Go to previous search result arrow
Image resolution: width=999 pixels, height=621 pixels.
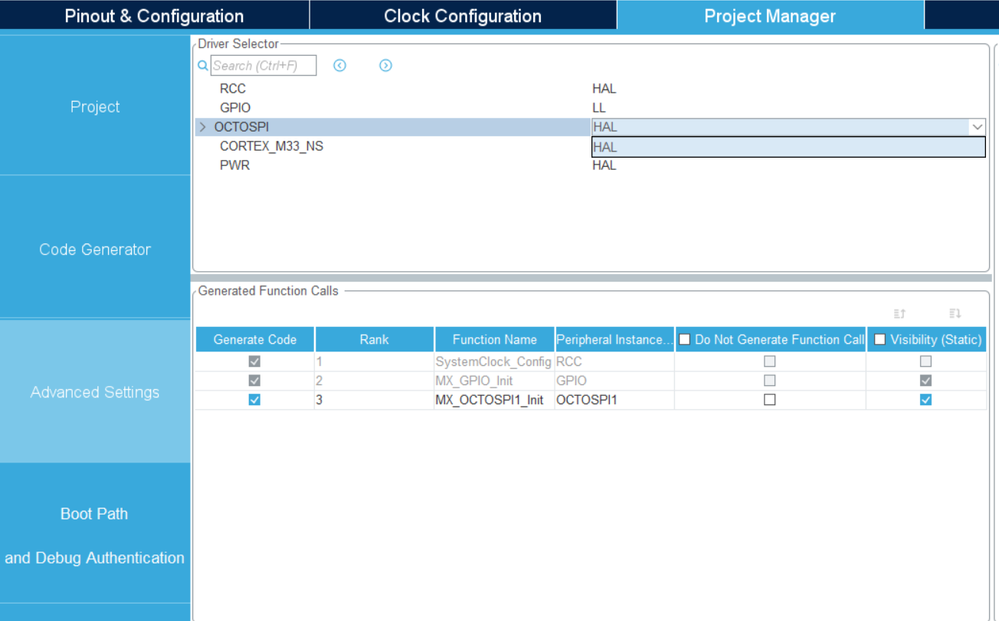[x=340, y=66]
